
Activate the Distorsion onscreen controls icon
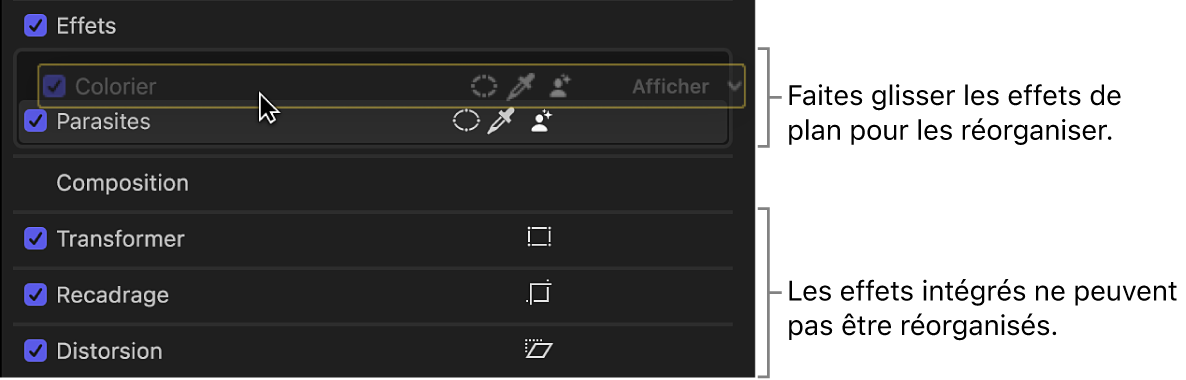[x=539, y=349]
